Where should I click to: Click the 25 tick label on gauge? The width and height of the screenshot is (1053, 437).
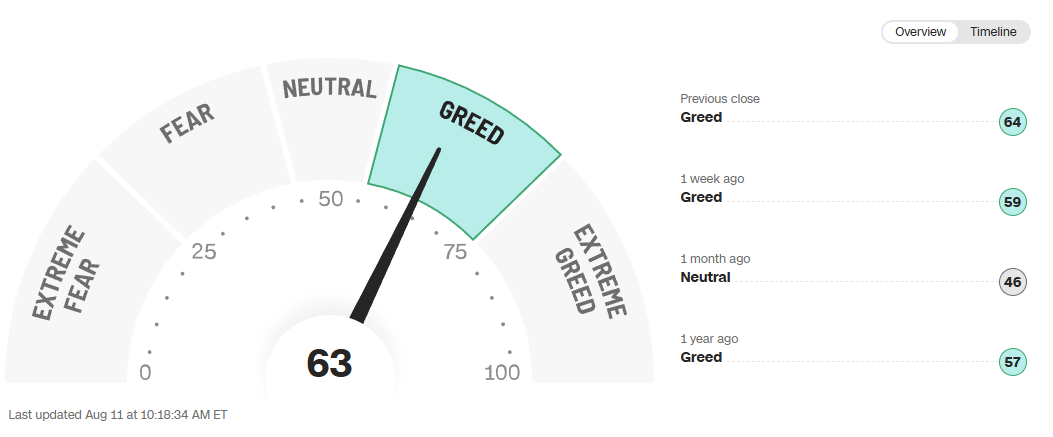203,252
